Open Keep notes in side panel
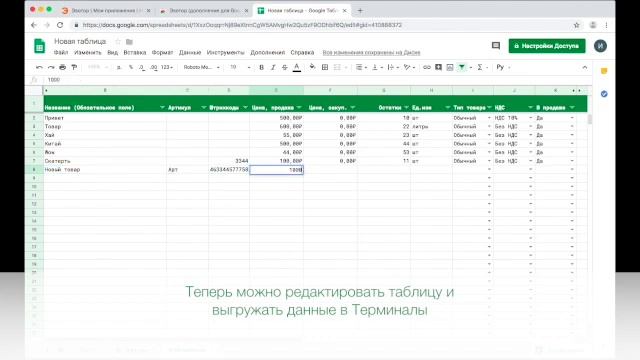This screenshot has width=640, height=360. 604,71
